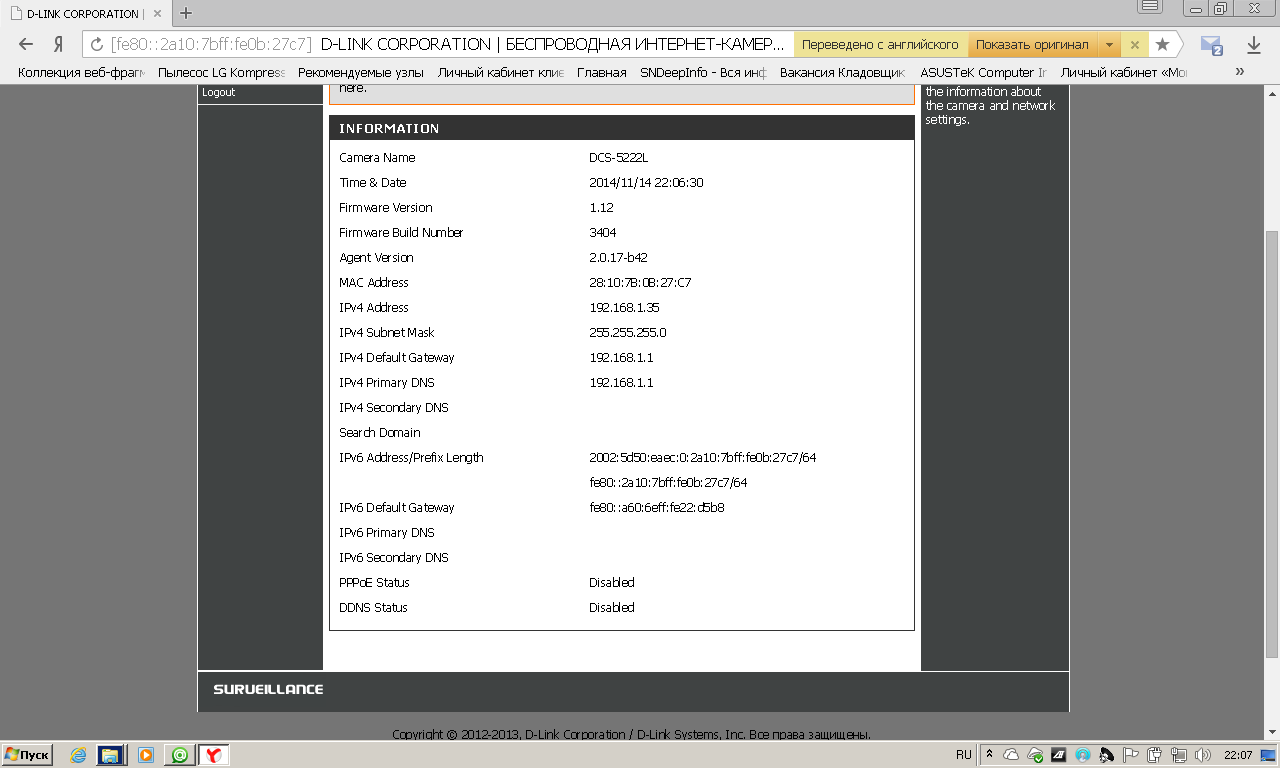This screenshot has height=768, width=1280.
Task: Open the Yandex home button
Action: pos(58,45)
